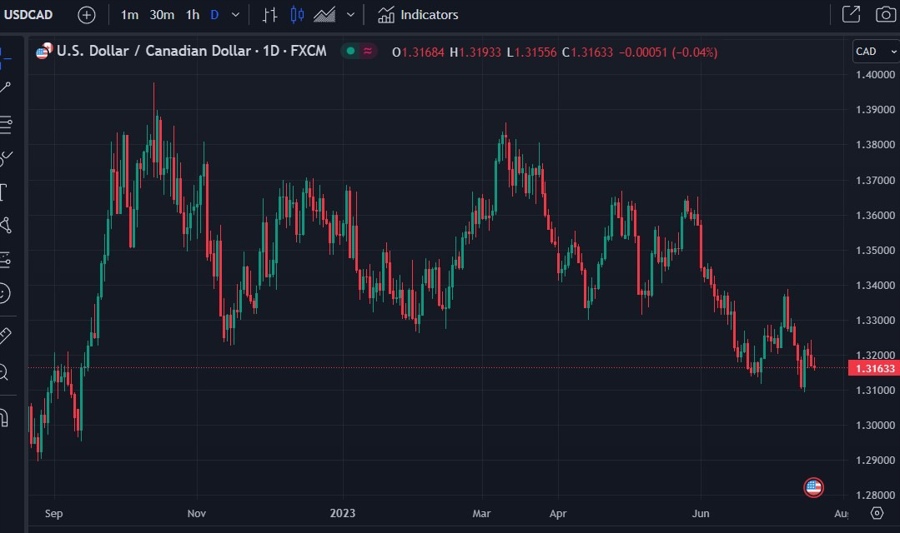Open the share/popout chart icon

(x=851, y=14)
